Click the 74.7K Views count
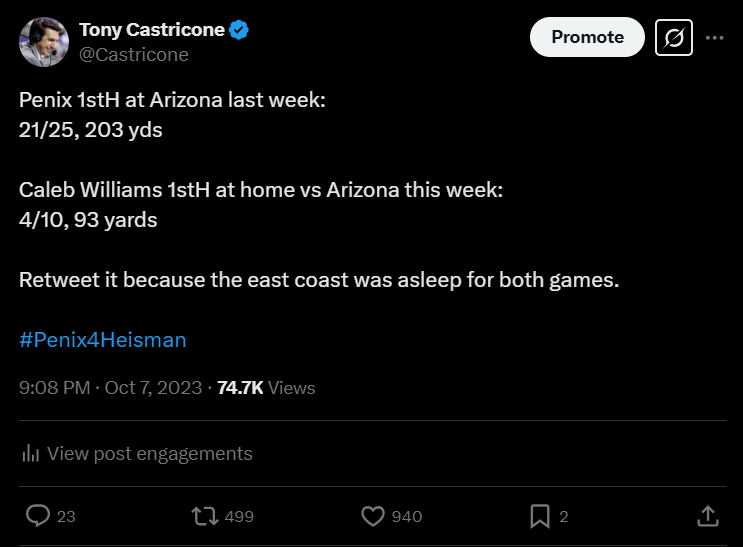 click(266, 388)
